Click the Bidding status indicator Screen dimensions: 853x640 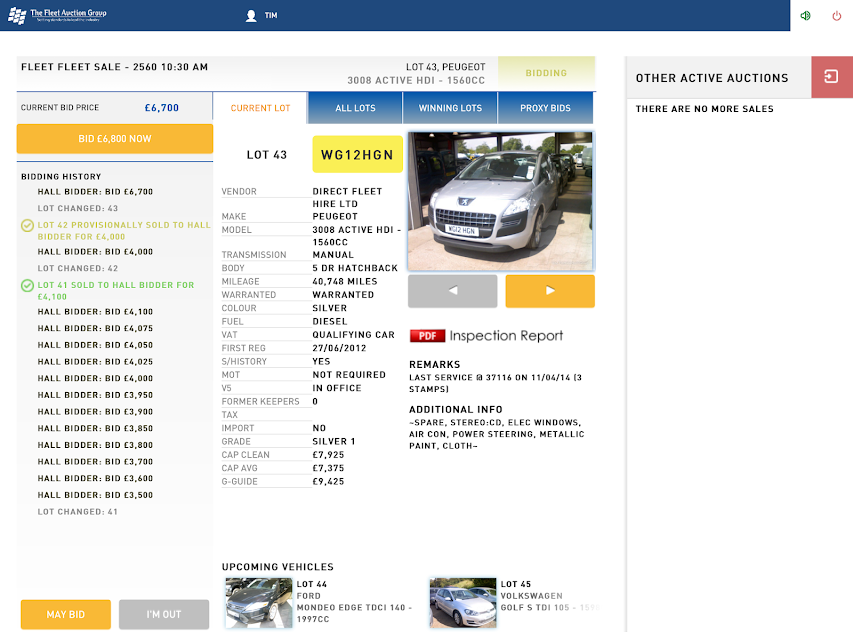coord(546,73)
